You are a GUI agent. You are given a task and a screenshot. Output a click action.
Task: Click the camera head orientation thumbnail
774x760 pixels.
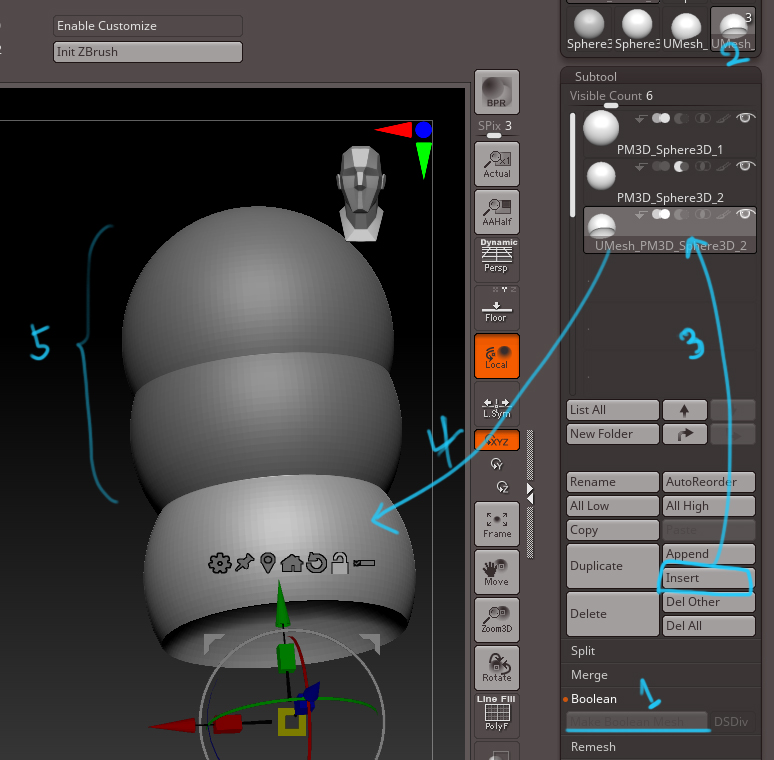pos(361,193)
